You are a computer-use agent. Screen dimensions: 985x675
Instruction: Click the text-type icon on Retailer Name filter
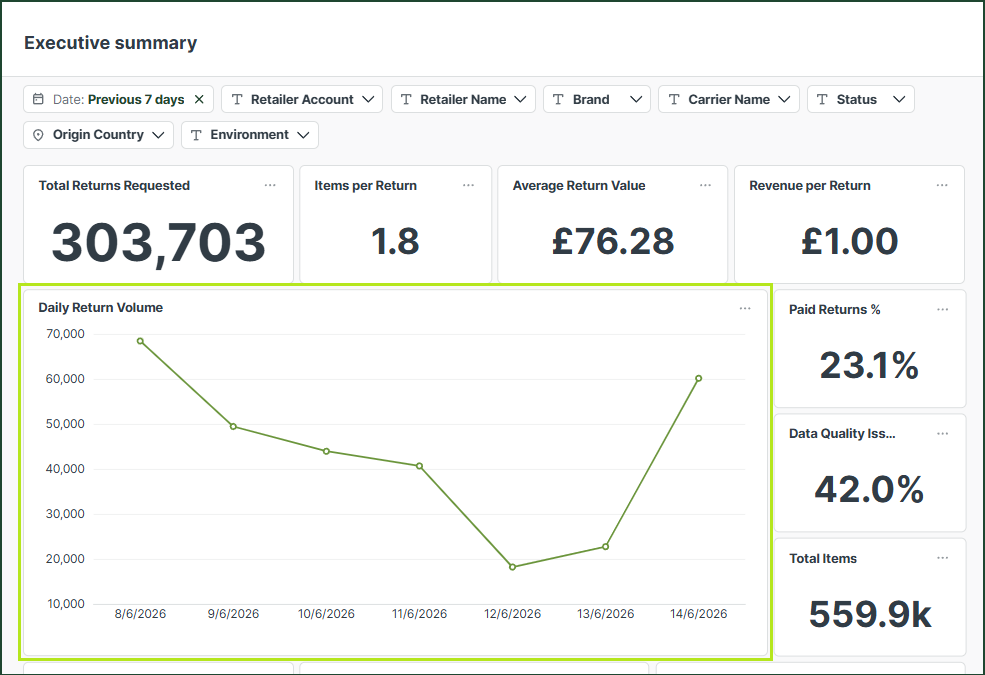406,99
